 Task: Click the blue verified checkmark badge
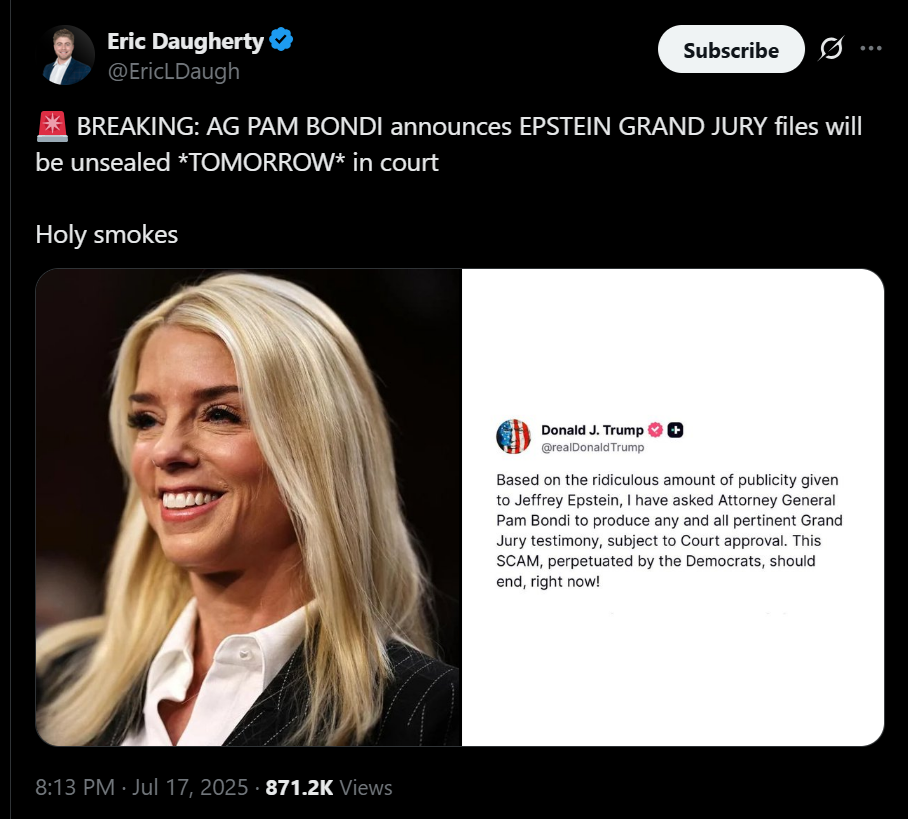(281, 39)
